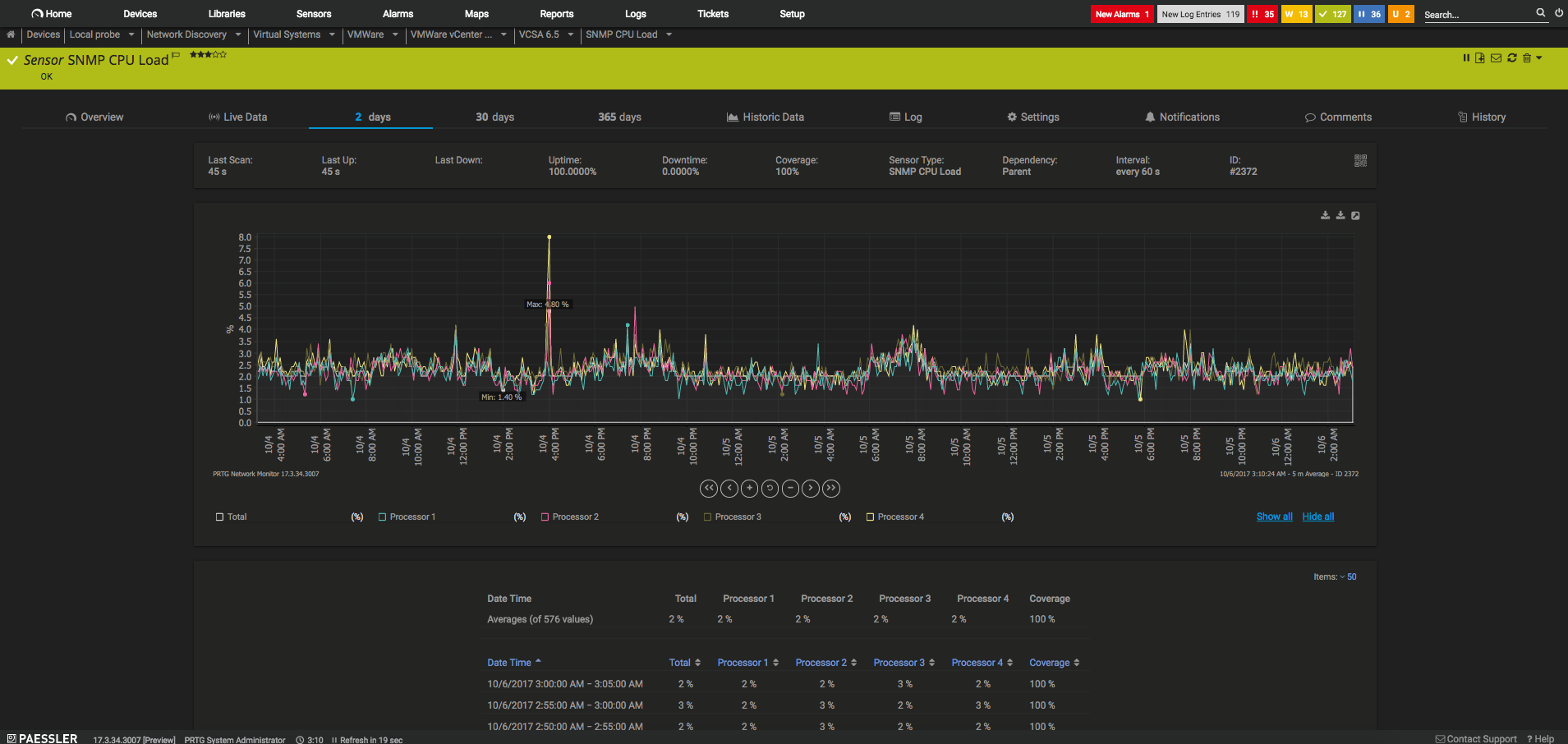The height and width of the screenshot is (744, 1568).
Task: Expand the sensor header more-actions arrow
Action: click(x=1539, y=57)
